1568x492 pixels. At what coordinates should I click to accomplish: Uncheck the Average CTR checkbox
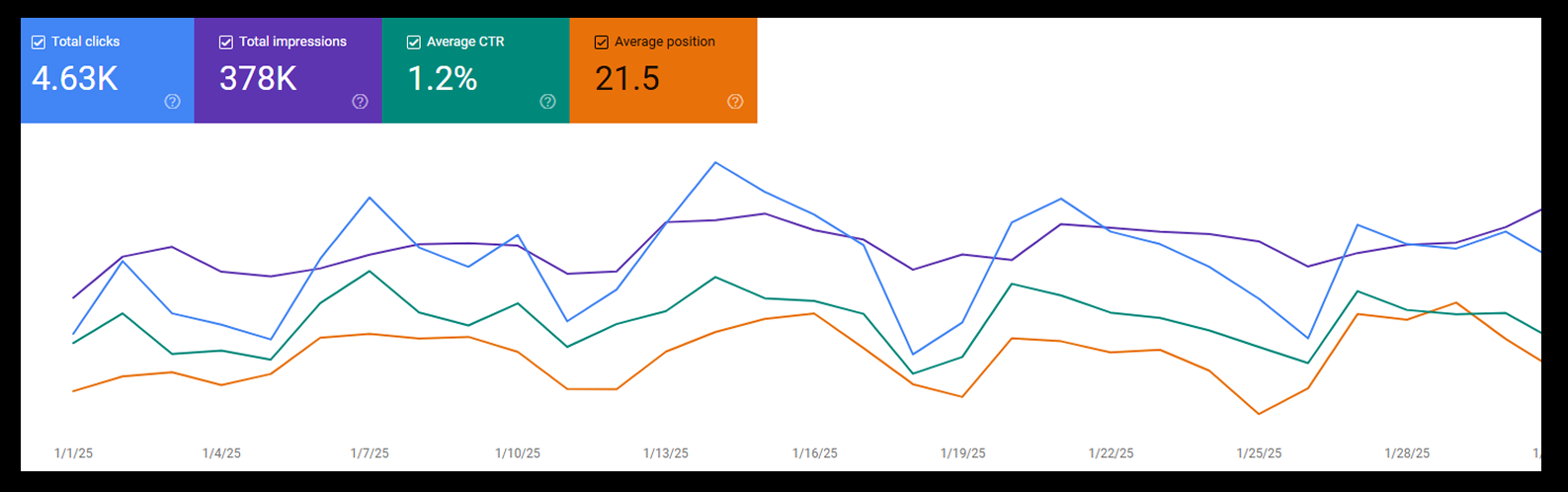[414, 42]
